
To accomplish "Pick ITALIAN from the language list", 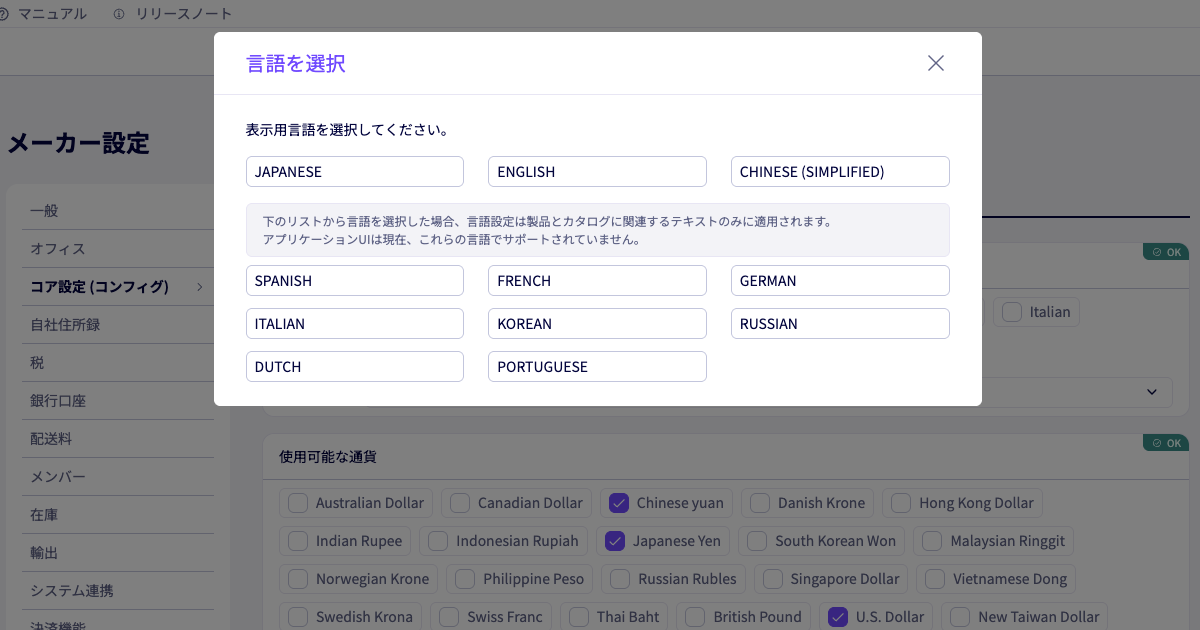I will coord(355,323).
